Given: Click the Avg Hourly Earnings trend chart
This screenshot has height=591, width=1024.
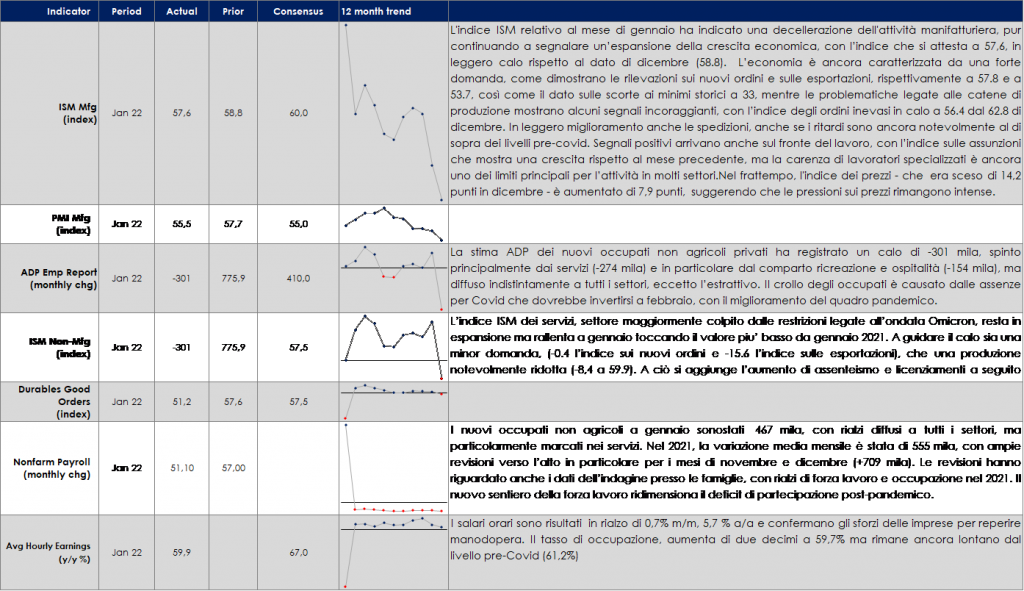Looking at the screenshot, I should pos(393,551).
